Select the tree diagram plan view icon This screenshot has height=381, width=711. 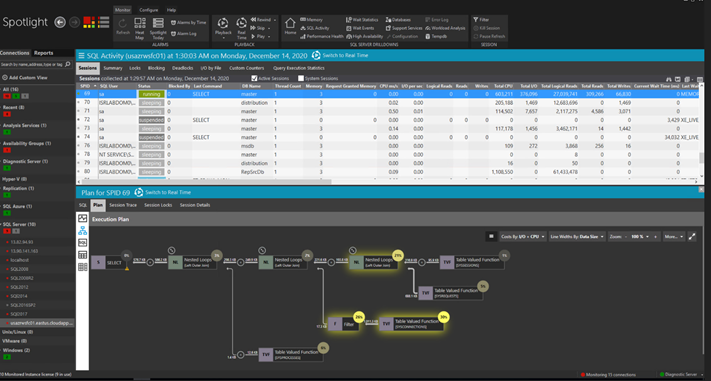83,231
